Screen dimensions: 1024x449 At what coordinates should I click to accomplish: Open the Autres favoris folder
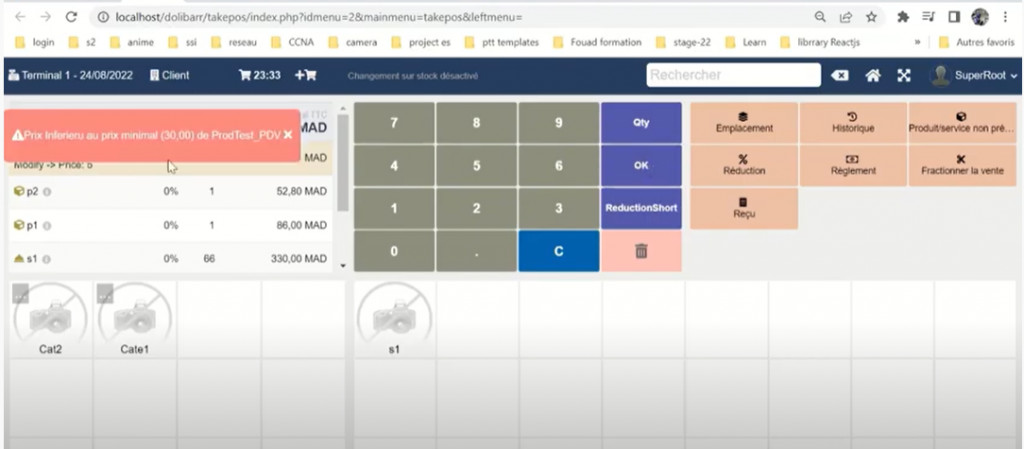click(x=976, y=42)
